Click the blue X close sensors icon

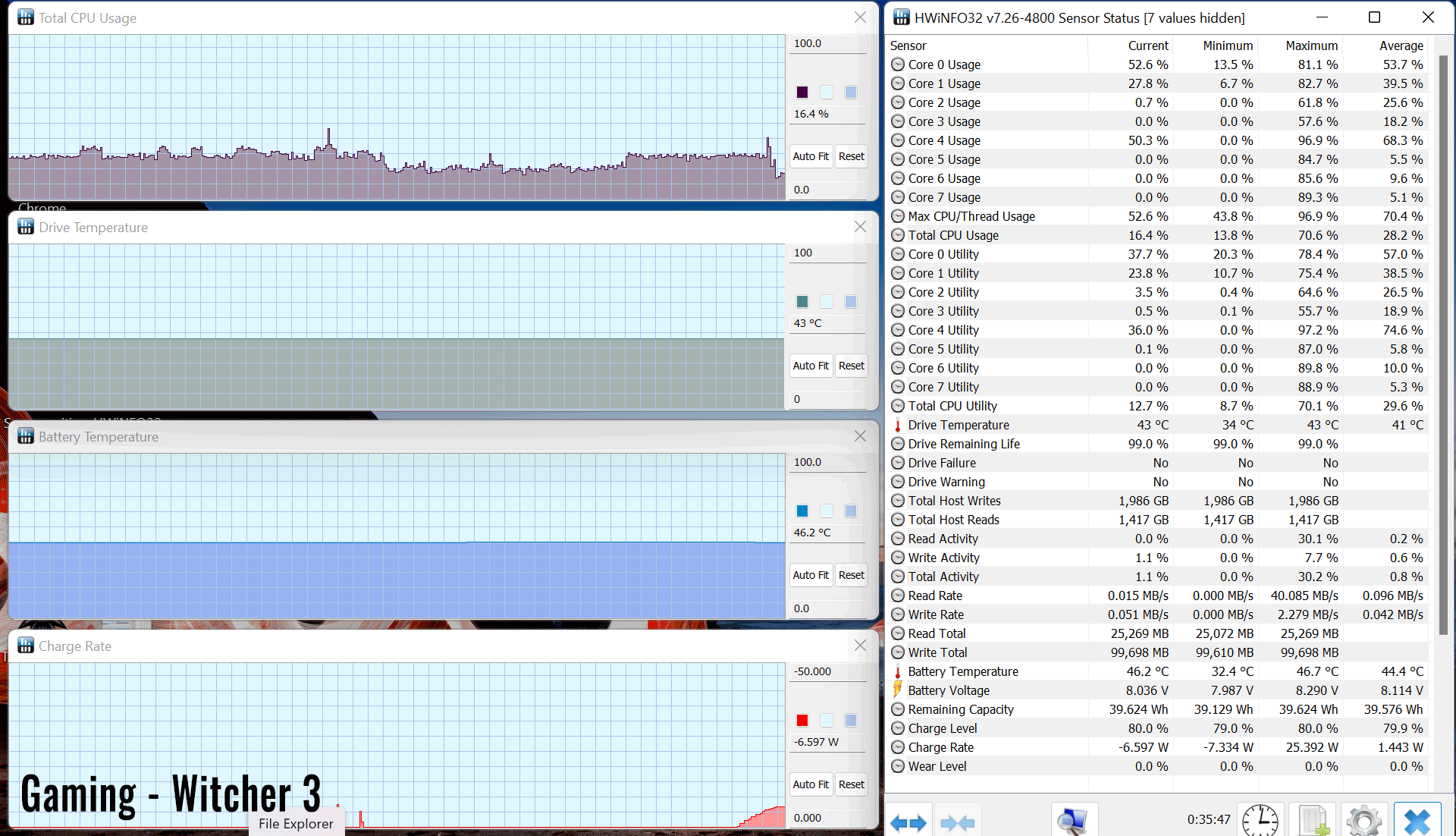pyautogui.click(x=1417, y=822)
